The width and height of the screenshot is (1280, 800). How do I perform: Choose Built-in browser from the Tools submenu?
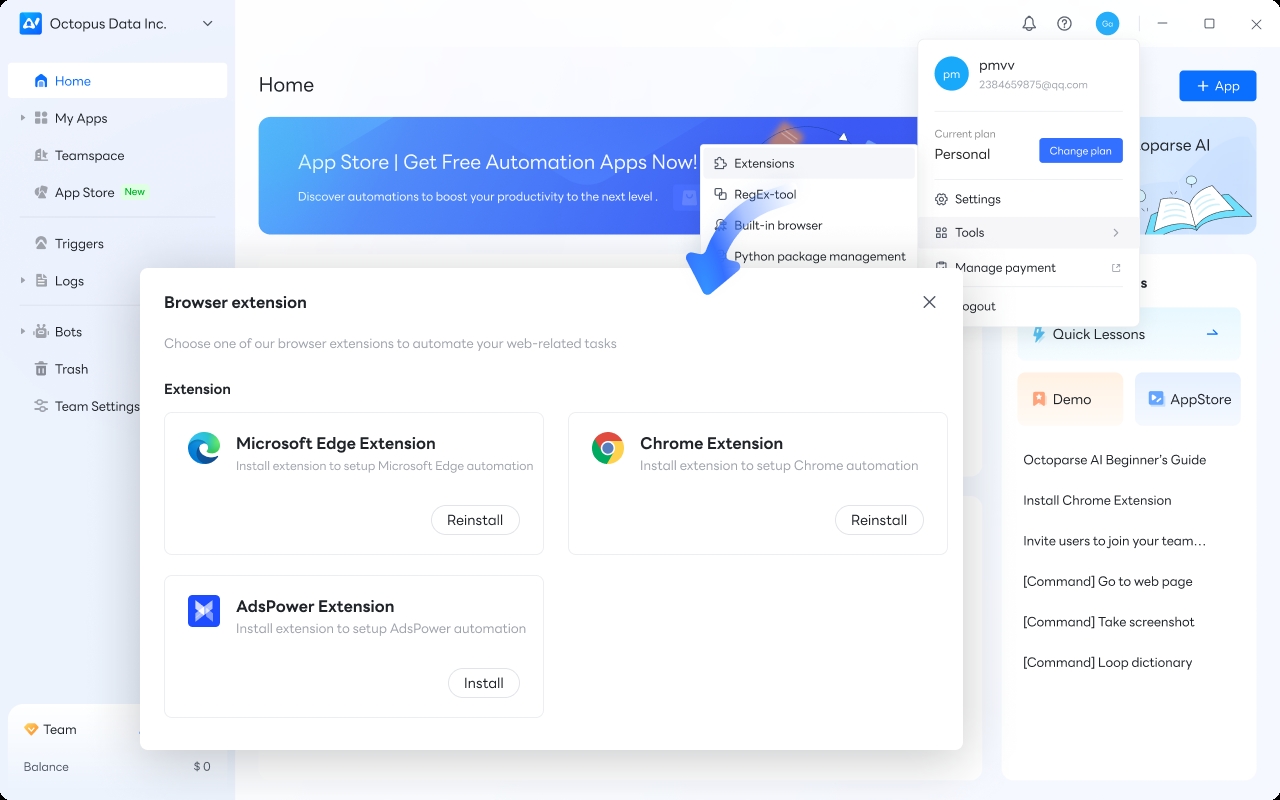pyautogui.click(x=809, y=225)
